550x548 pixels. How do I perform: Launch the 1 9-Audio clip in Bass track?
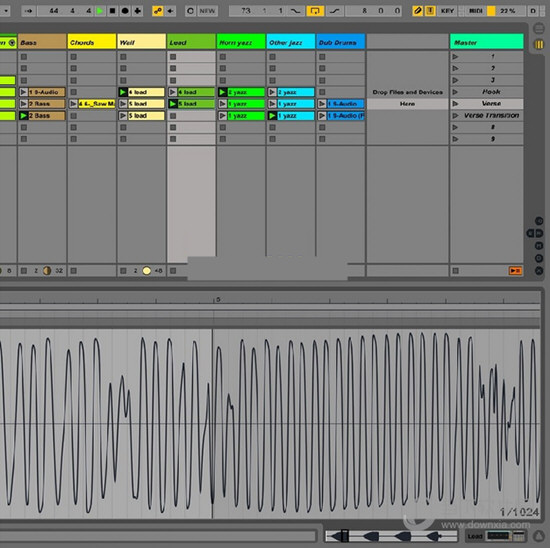point(24,92)
